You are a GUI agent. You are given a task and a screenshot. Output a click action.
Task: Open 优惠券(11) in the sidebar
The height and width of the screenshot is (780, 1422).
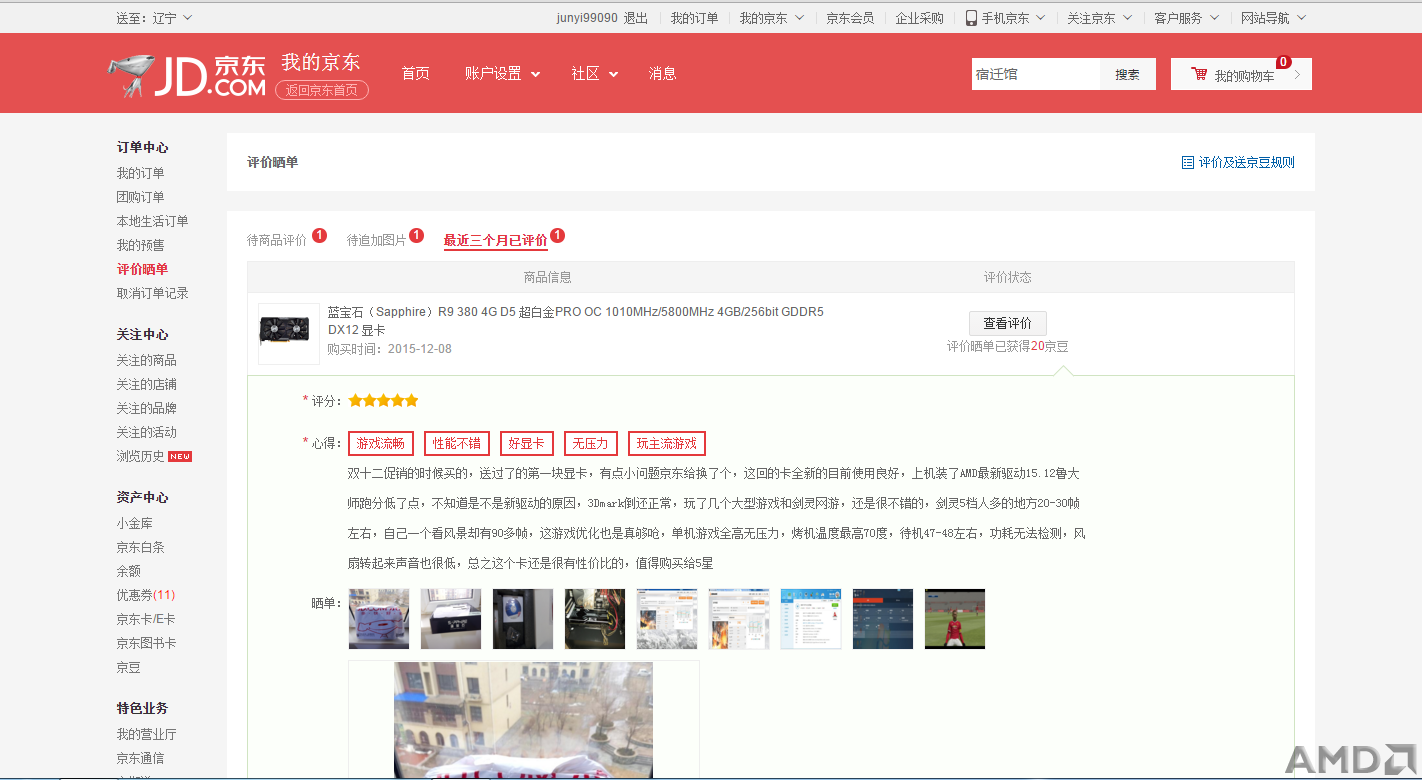145,595
